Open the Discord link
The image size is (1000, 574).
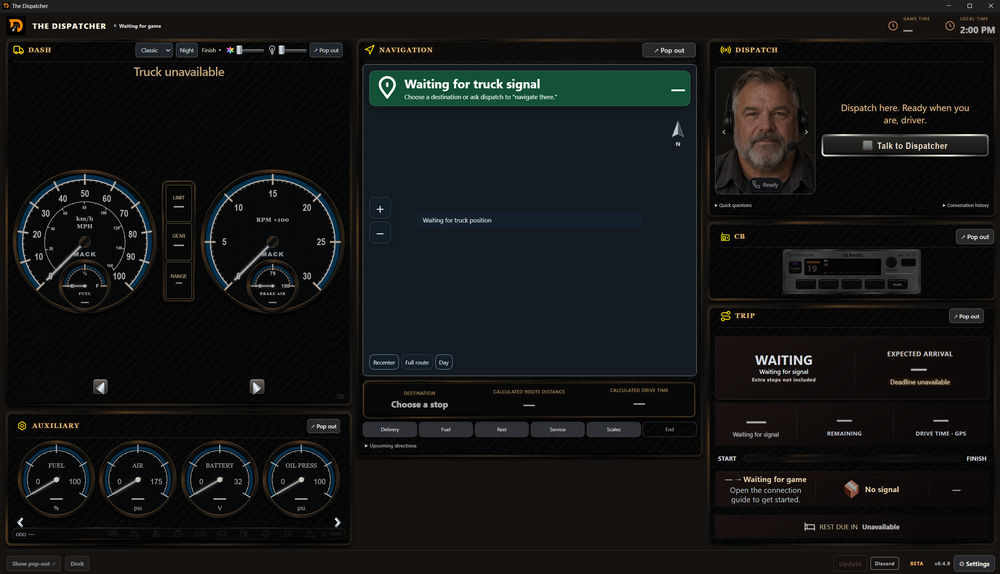point(885,564)
